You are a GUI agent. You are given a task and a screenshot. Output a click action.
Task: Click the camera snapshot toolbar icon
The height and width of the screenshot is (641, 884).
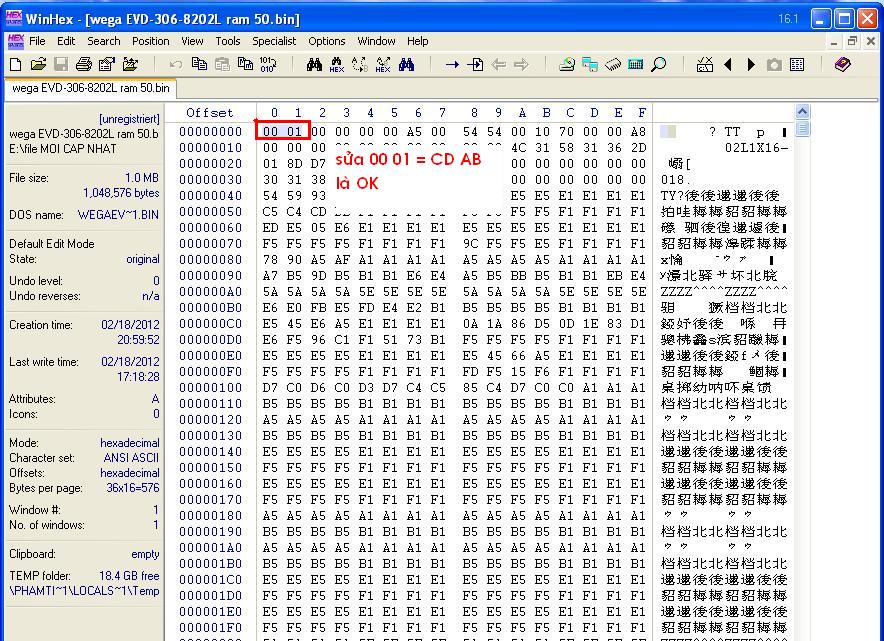pyautogui.click(x=774, y=65)
